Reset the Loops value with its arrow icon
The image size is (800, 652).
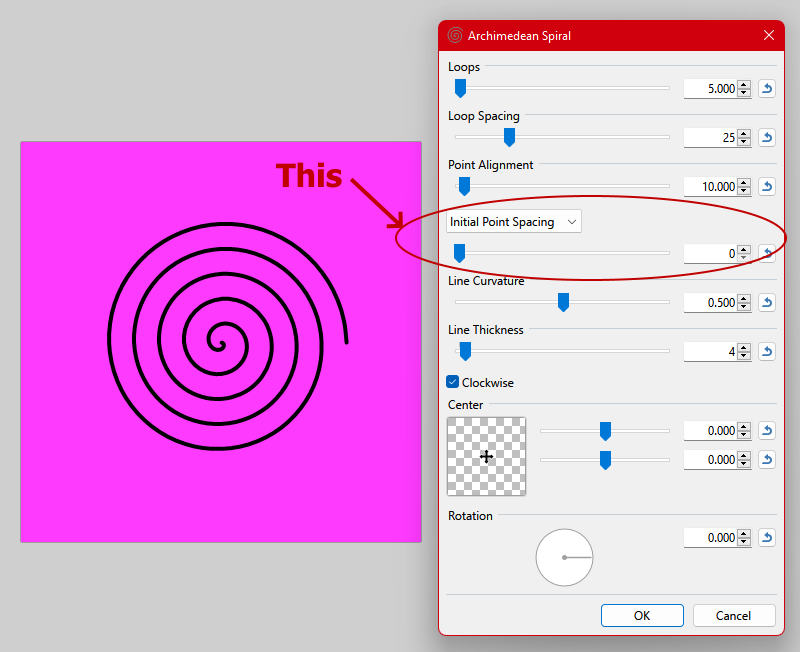pos(766,89)
